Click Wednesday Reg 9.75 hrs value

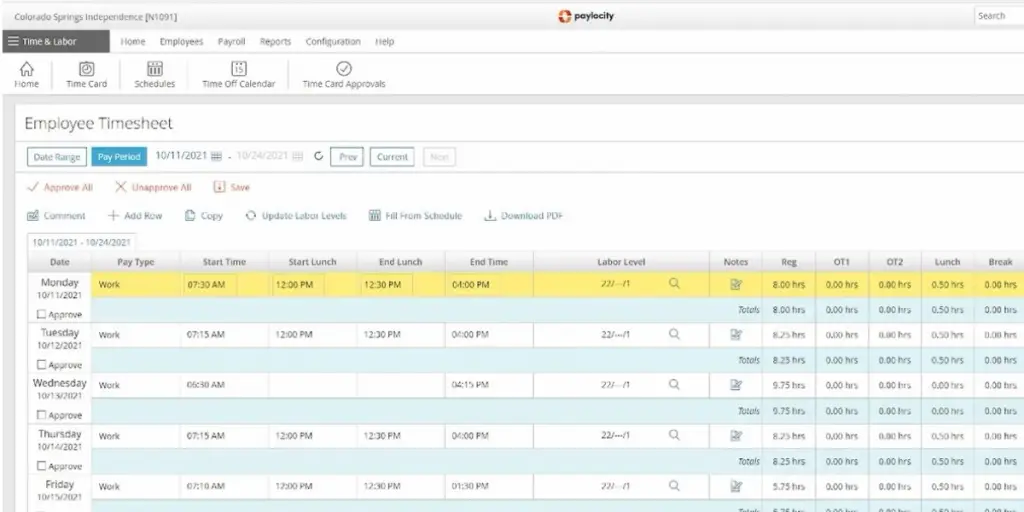(x=788, y=385)
